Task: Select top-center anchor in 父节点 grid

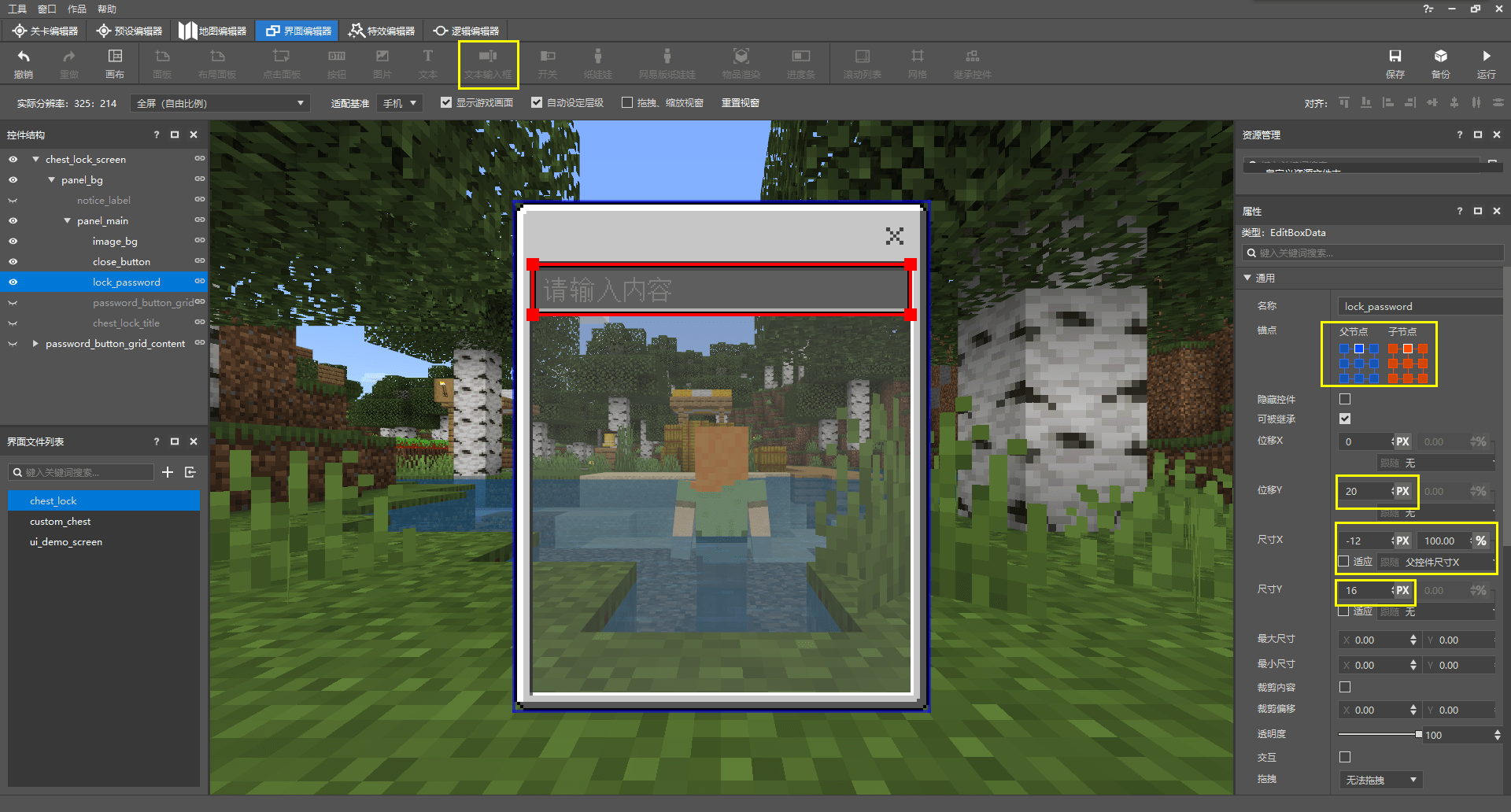Action: [x=1359, y=349]
